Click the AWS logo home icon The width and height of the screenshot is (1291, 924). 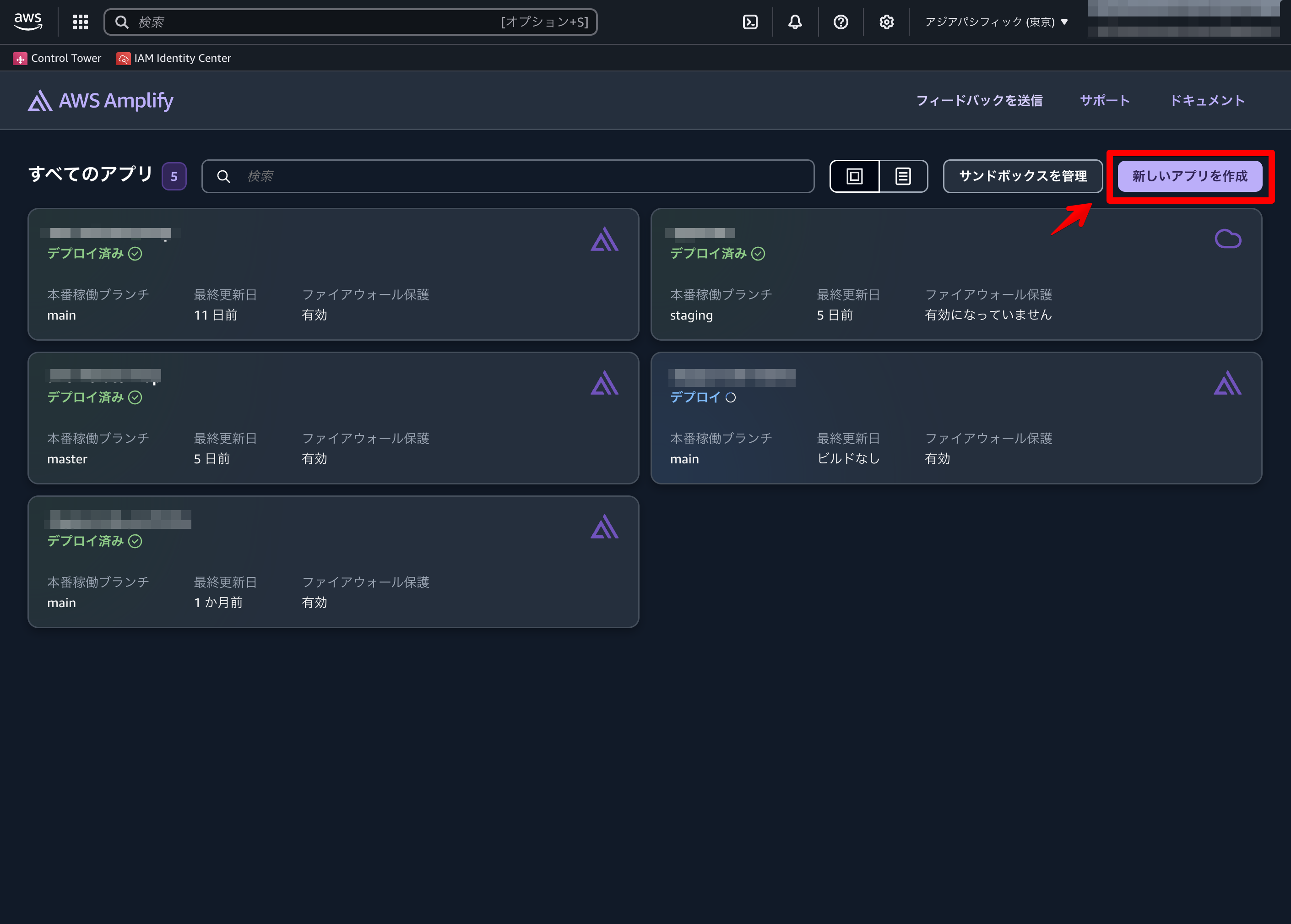[x=28, y=22]
